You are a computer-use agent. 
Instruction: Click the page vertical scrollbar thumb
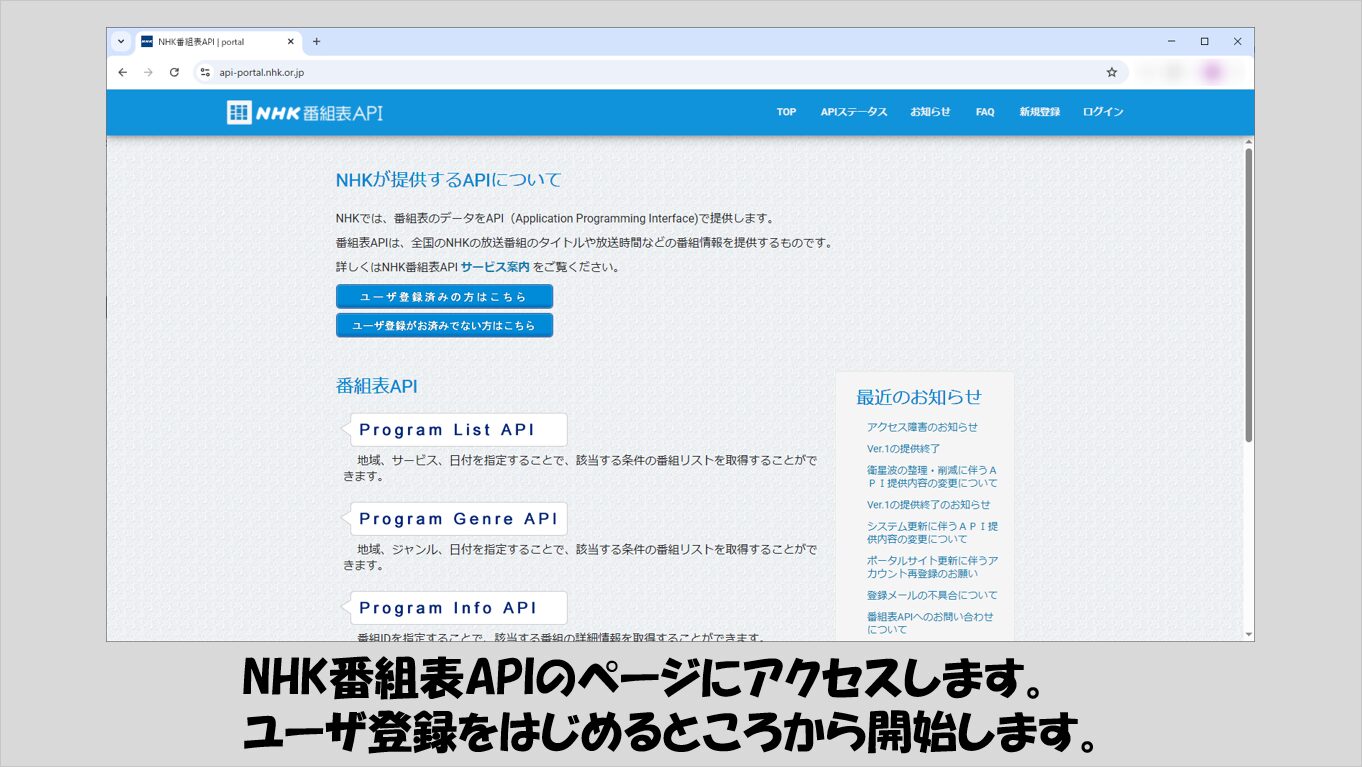pyautogui.click(x=1248, y=295)
